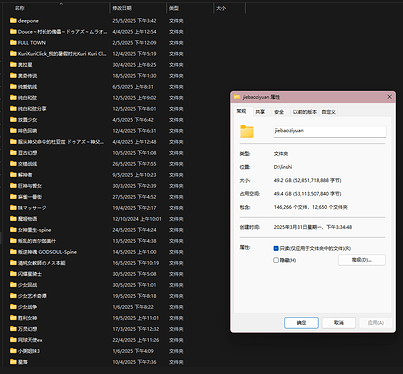Click the folder icon beside FULL TOWN
The height and width of the screenshot is (374, 403).
[13, 43]
